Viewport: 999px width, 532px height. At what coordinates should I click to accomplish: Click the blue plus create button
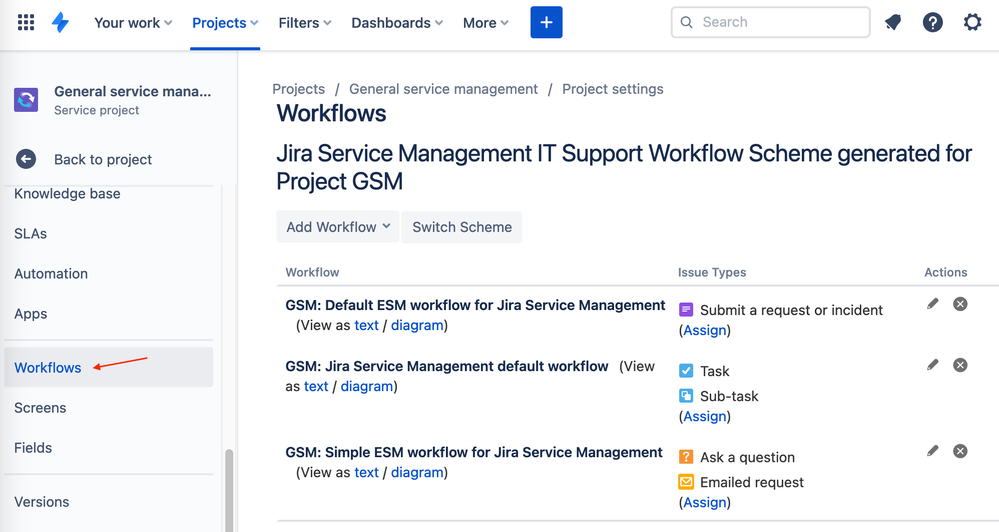pos(546,22)
